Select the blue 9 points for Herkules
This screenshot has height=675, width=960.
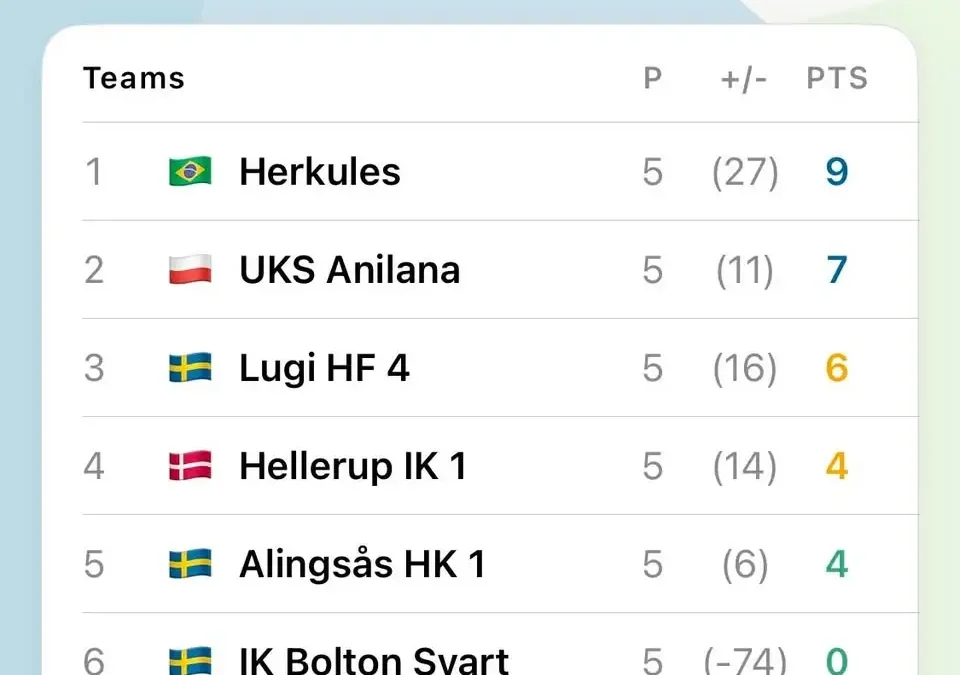tap(837, 172)
